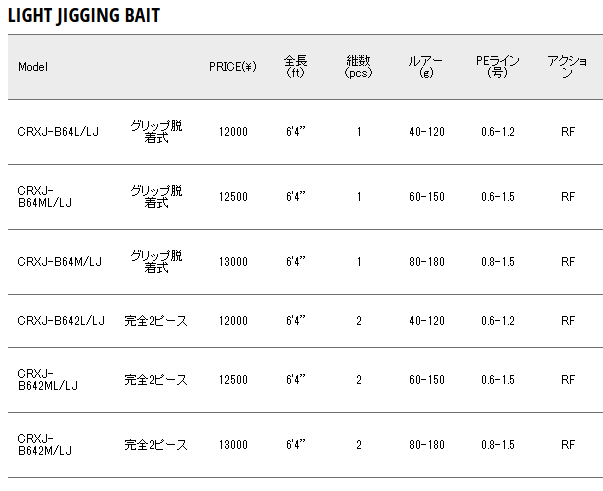Click the 60-150 lure weight for CRXJ-B64ML/LJ
This screenshot has width=603, height=491.
[x=426, y=197]
